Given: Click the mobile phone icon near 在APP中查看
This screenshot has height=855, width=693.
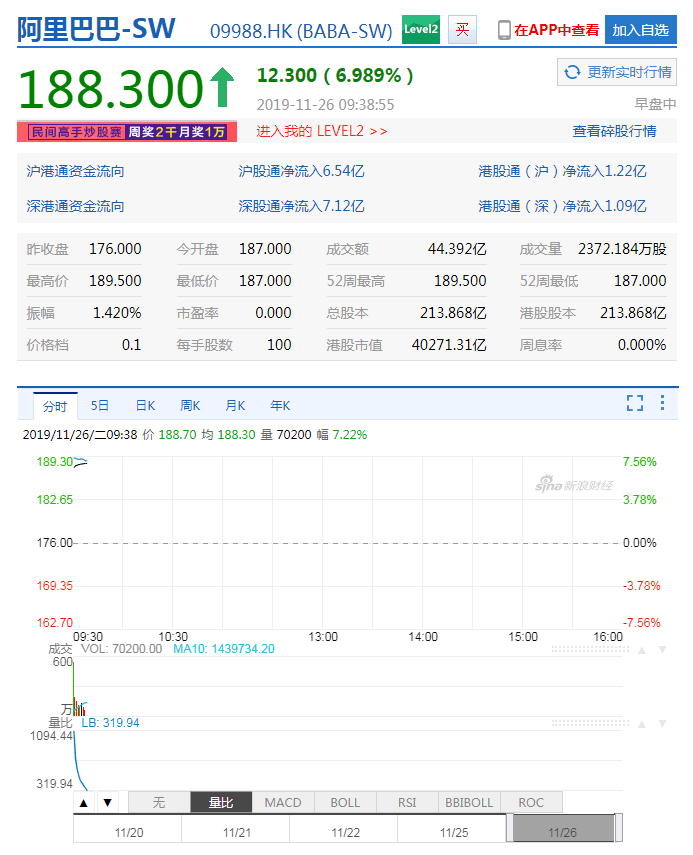Looking at the screenshot, I should tap(504, 30).
